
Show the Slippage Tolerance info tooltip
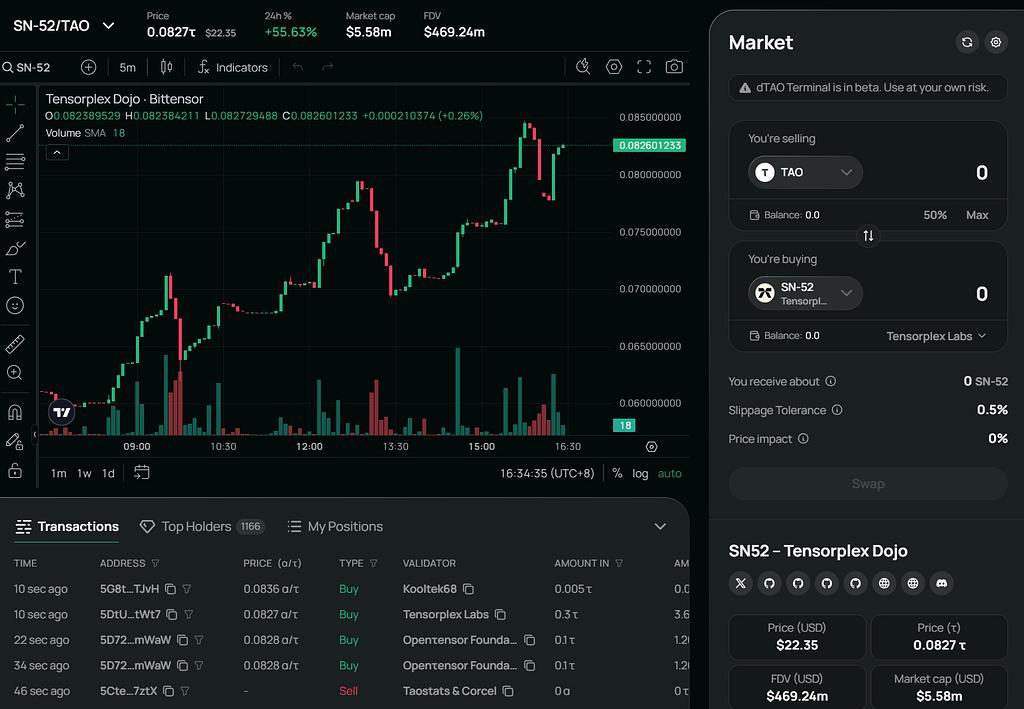[837, 410]
